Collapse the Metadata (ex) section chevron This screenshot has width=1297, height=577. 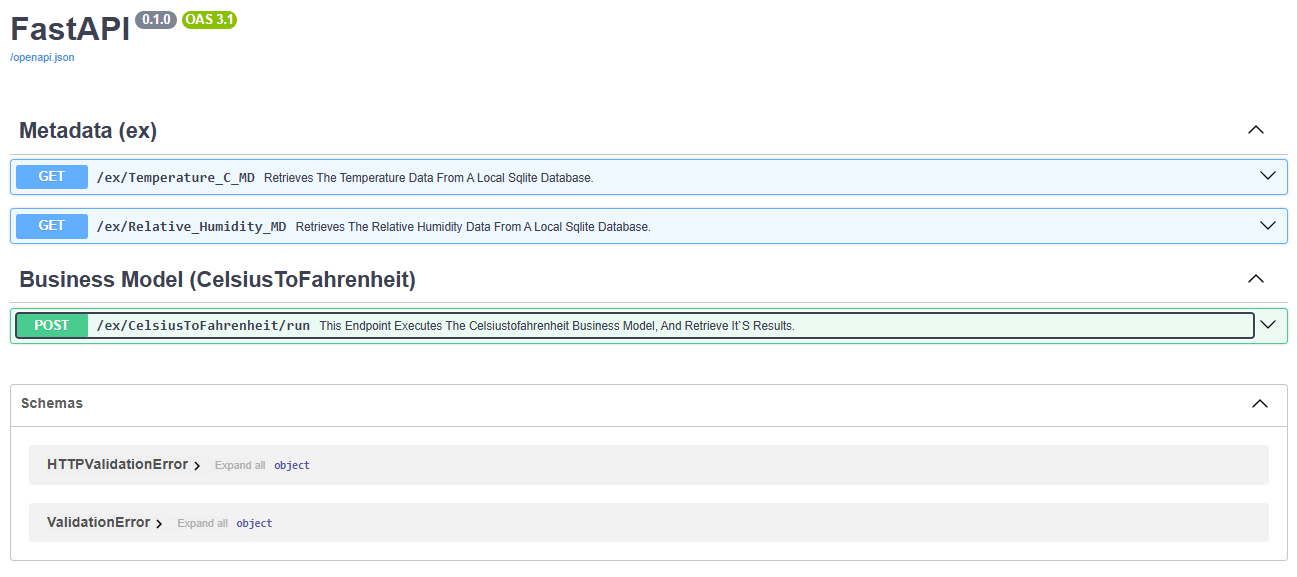tap(1256, 130)
